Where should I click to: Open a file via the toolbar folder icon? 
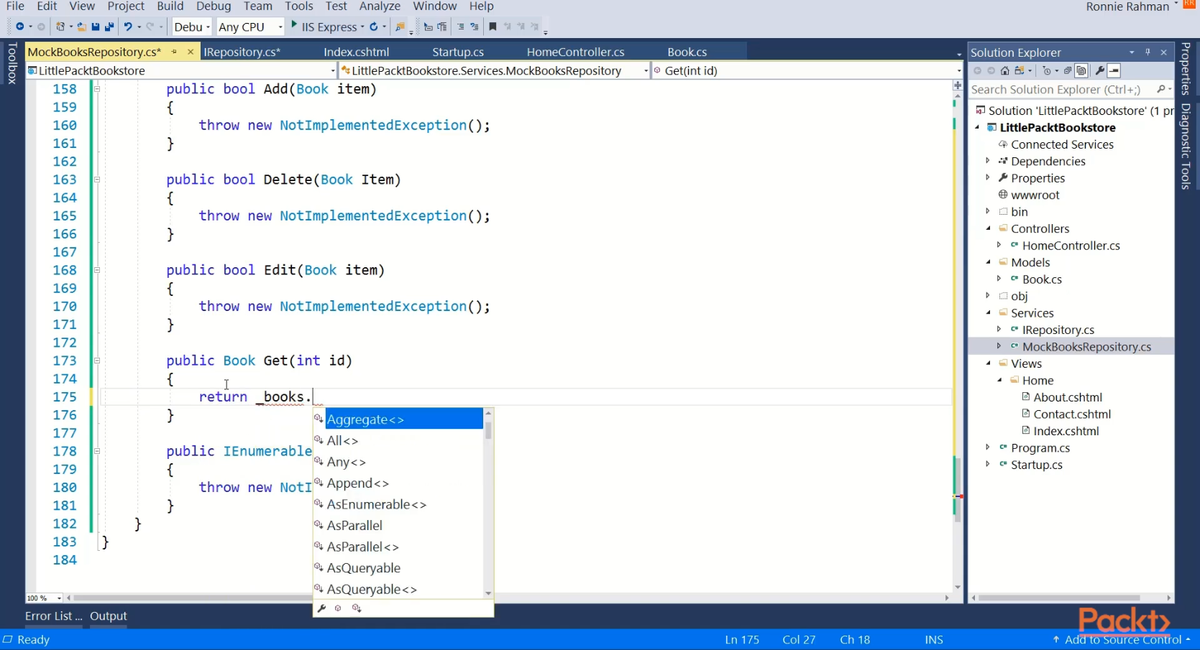pyautogui.click(x=82, y=26)
